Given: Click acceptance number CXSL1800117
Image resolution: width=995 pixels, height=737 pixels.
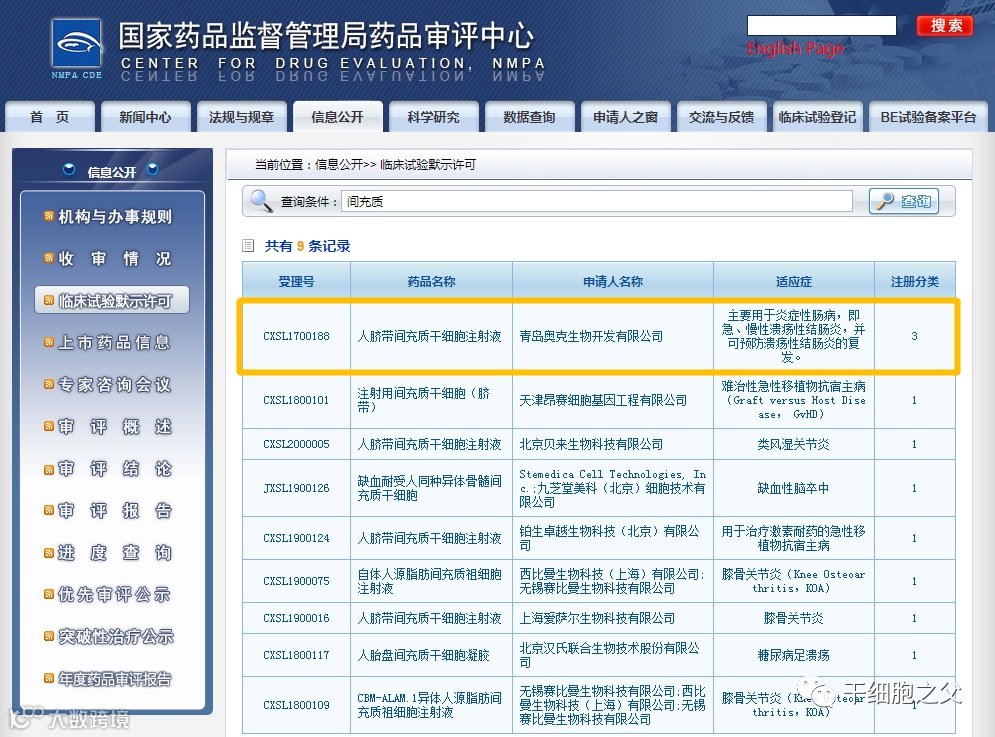Looking at the screenshot, I should pyautogui.click(x=296, y=654).
